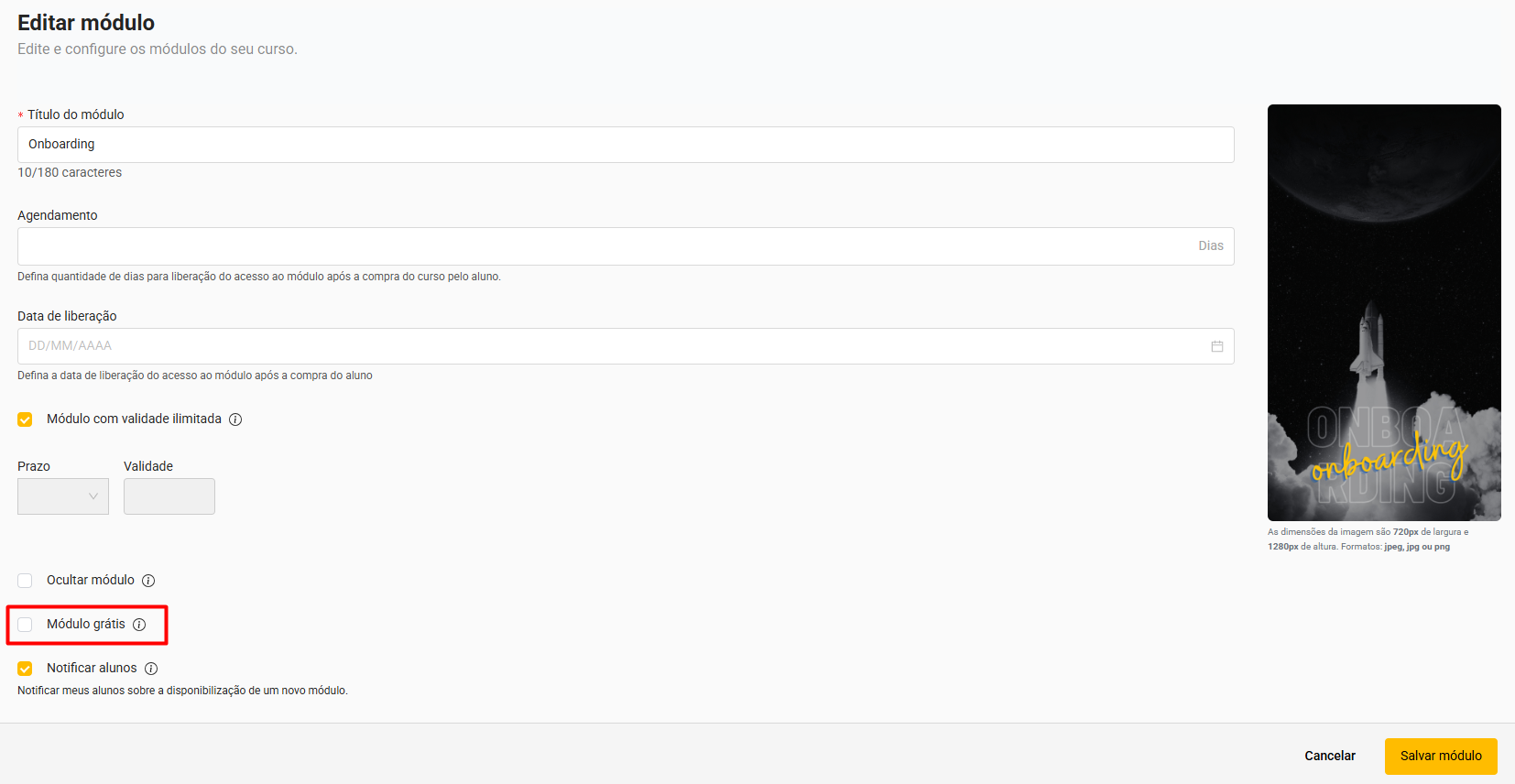Disable the Notificar alunos checkbox
Image resolution: width=1515 pixels, height=784 pixels.
click(x=25, y=669)
